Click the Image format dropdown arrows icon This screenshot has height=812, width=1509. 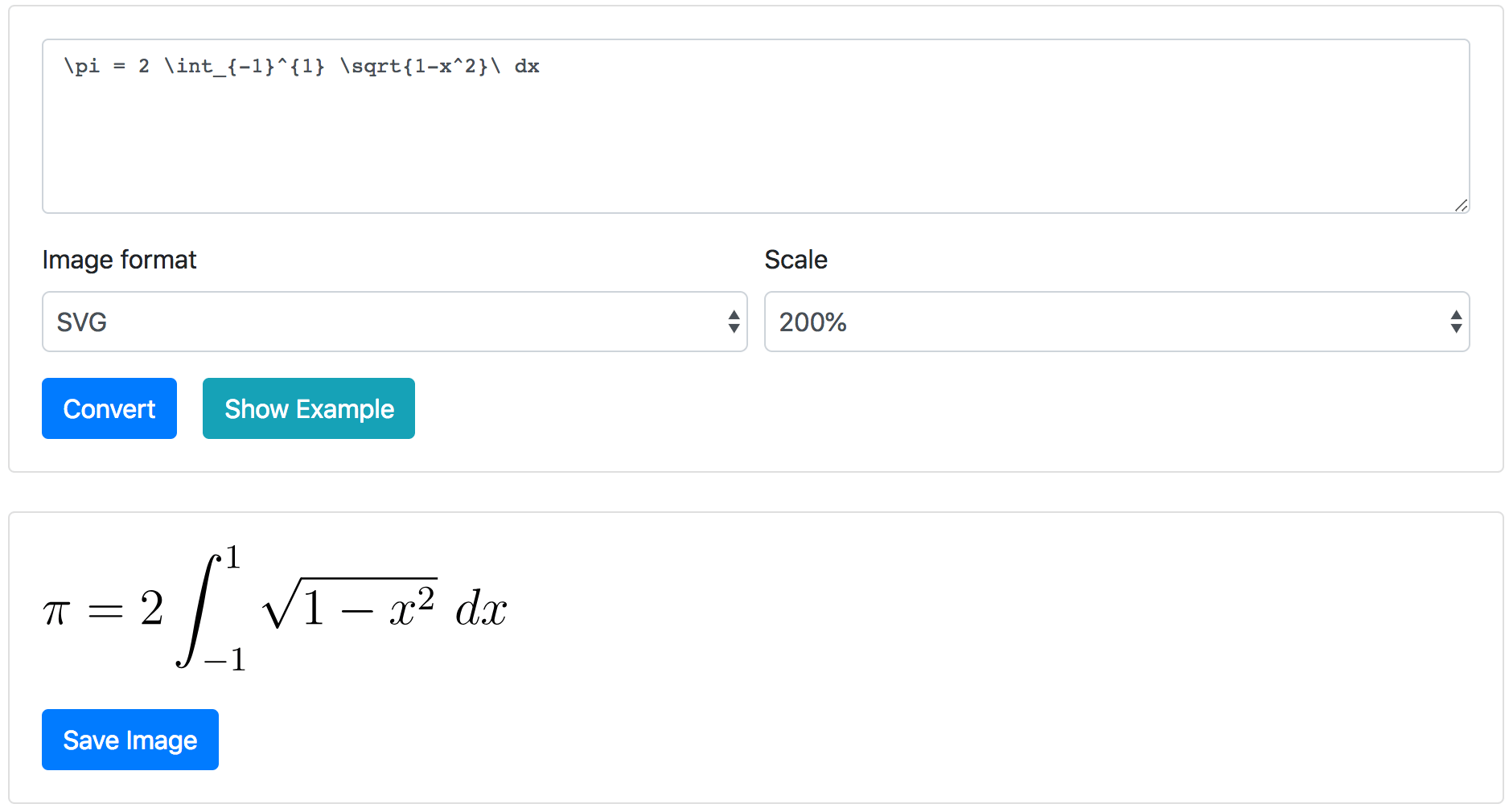[734, 322]
